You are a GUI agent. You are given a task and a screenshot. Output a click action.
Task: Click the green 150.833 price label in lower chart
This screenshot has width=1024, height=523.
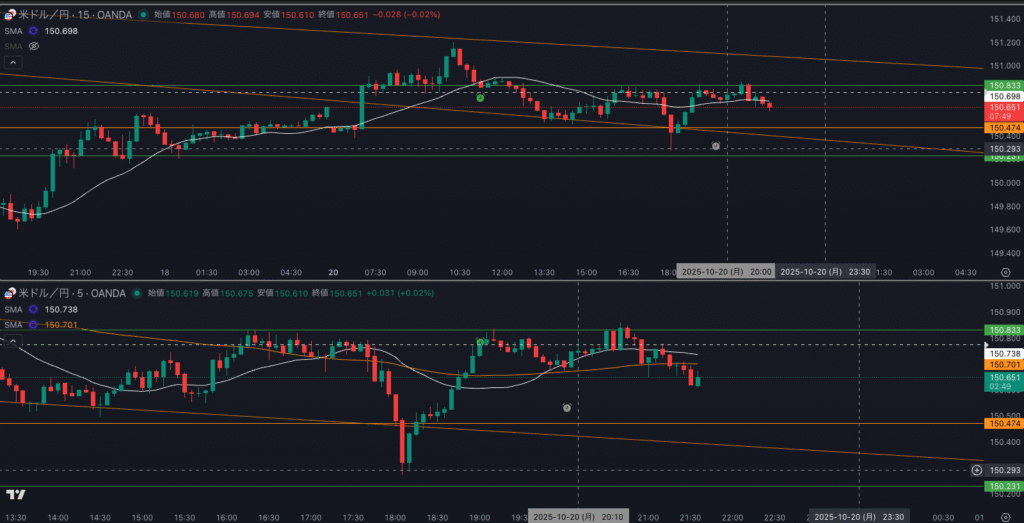tap(1003, 330)
